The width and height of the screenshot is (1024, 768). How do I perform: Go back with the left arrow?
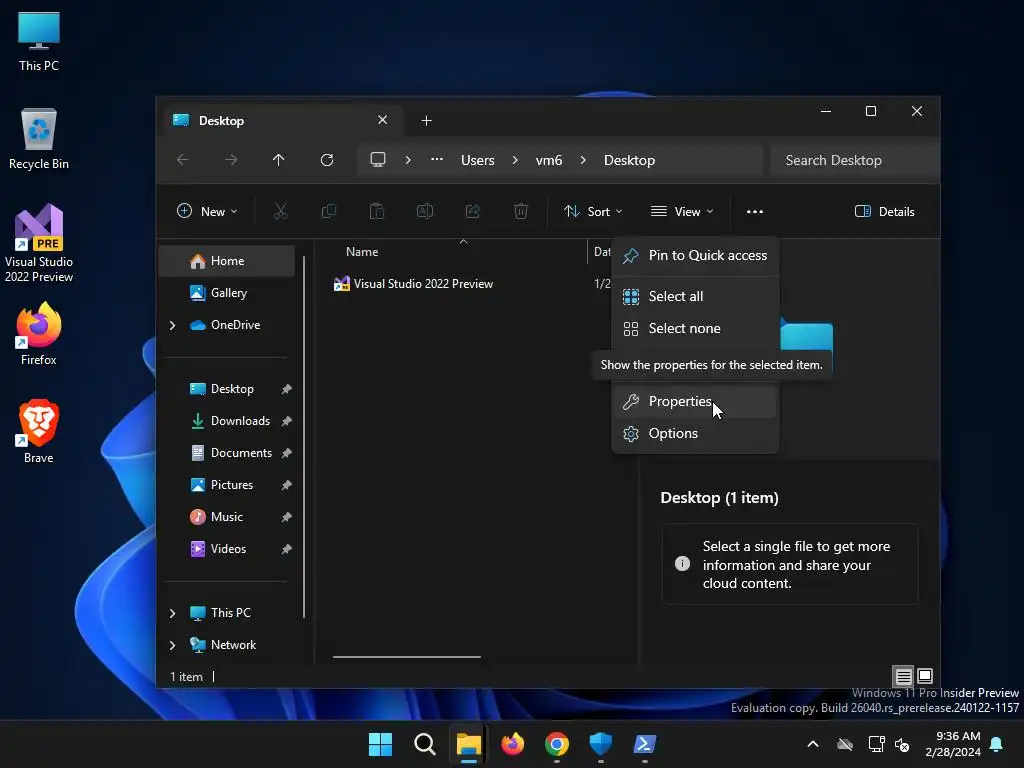pyautogui.click(x=183, y=160)
